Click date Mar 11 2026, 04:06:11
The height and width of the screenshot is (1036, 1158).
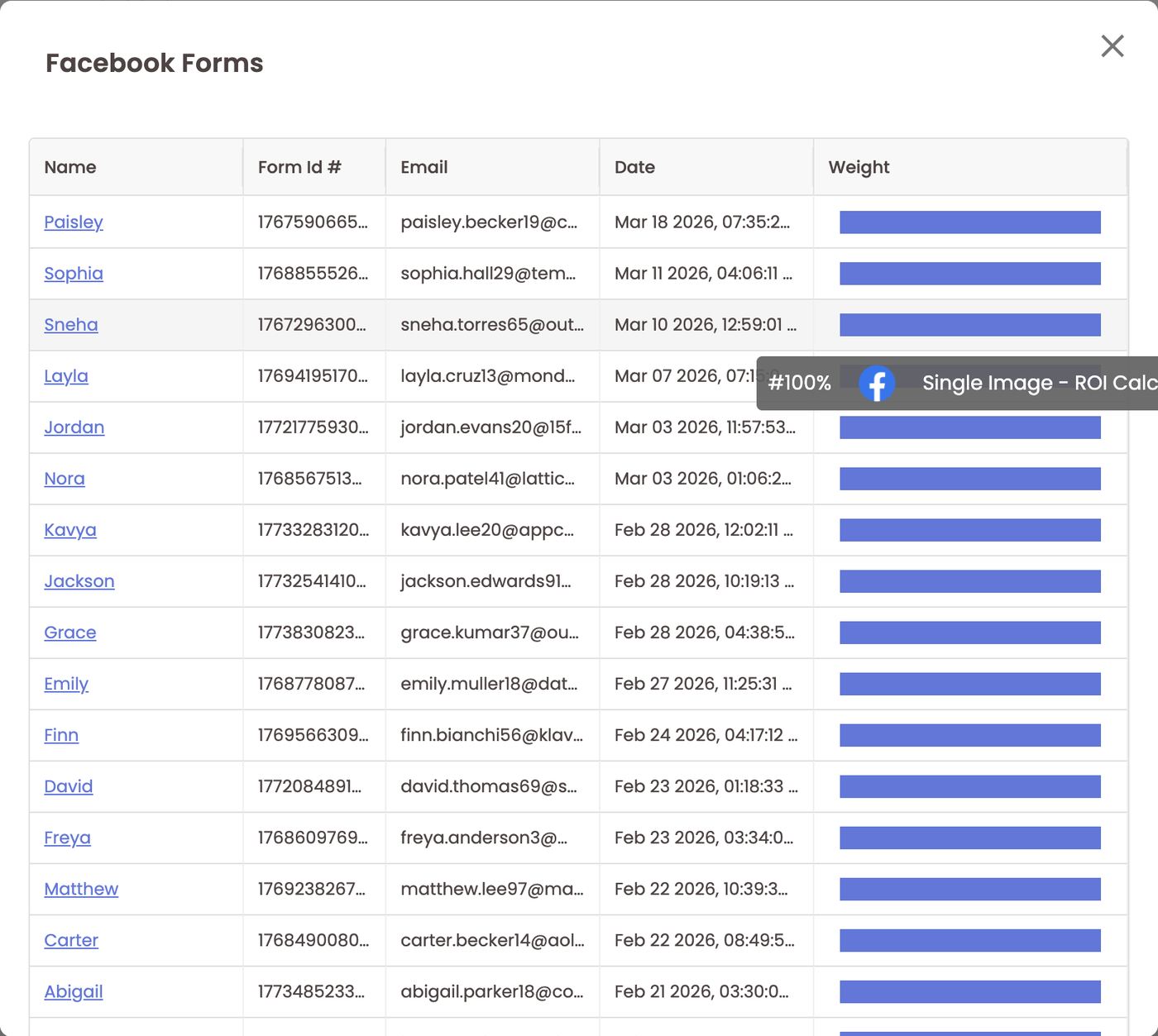[x=703, y=274]
